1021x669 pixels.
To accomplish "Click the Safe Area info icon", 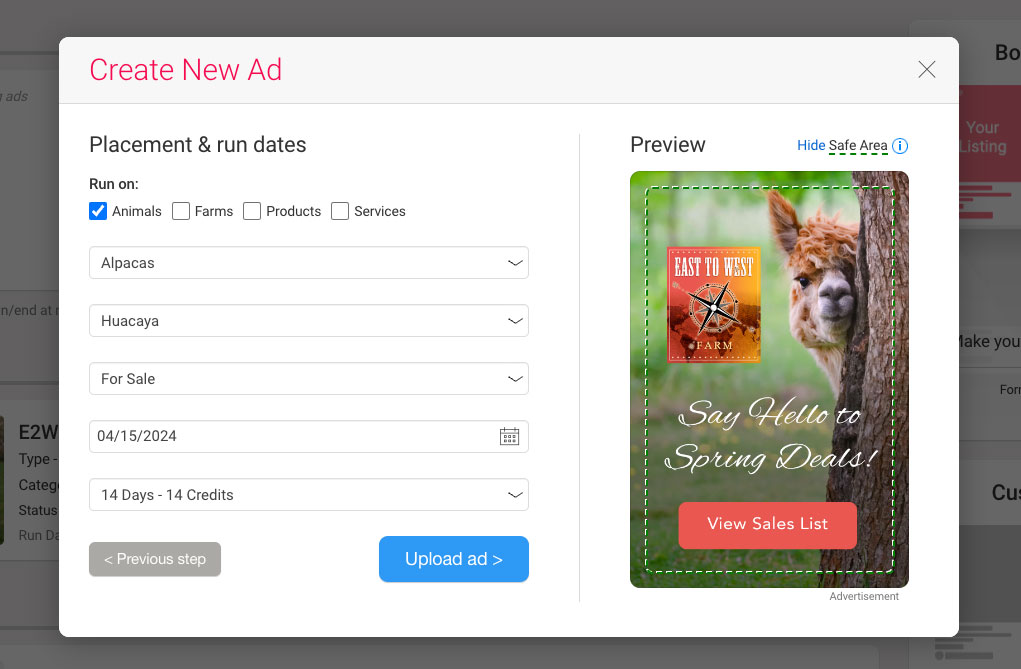I will point(900,146).
